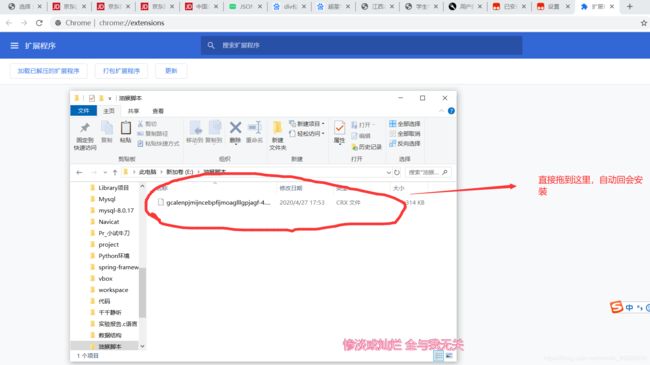The image size is (650, 365).
Task: Open quick access toolbar customize dropdown
Action: (110, 98)
